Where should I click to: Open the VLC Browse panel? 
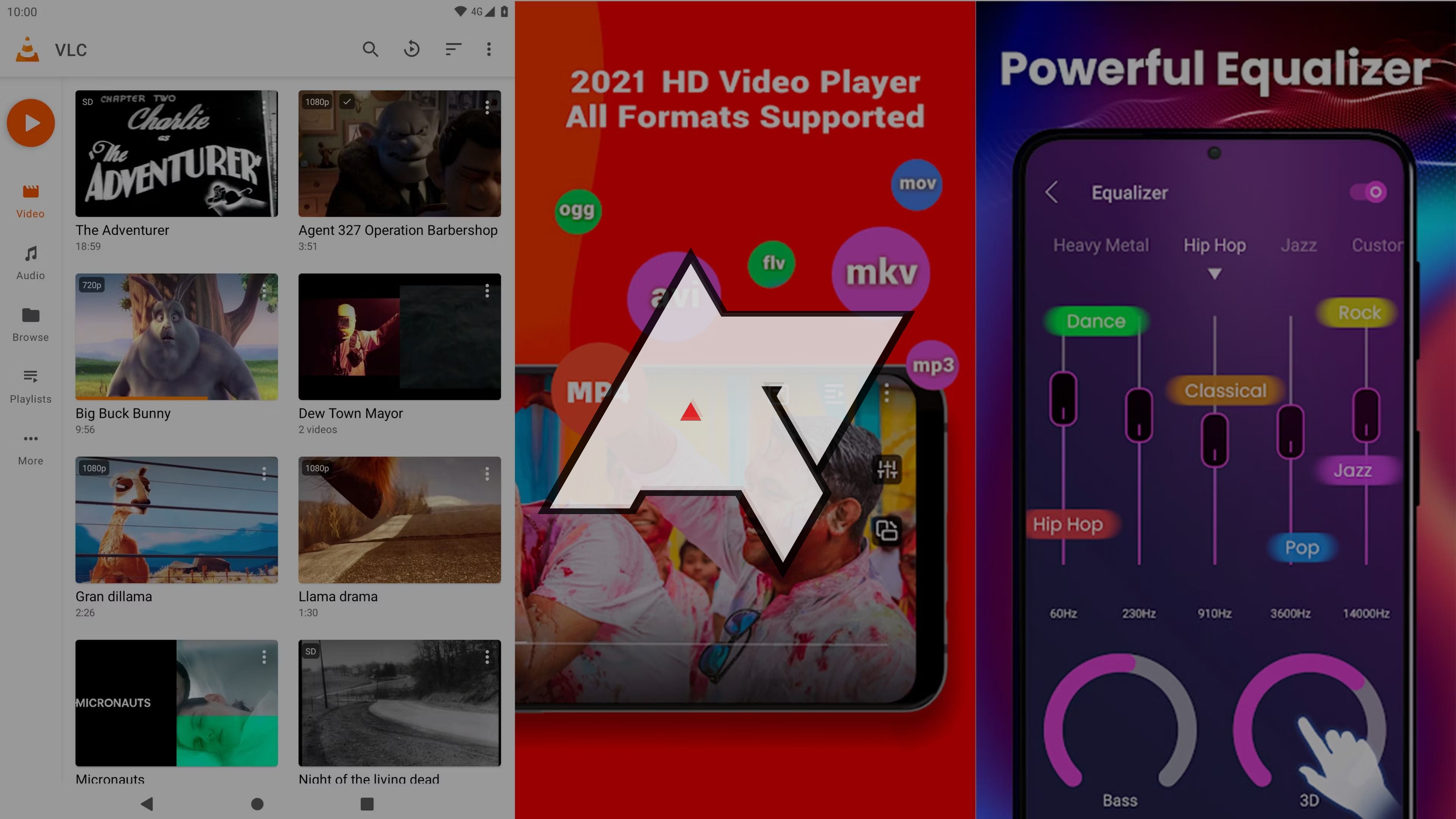click(x=30, y=323)
